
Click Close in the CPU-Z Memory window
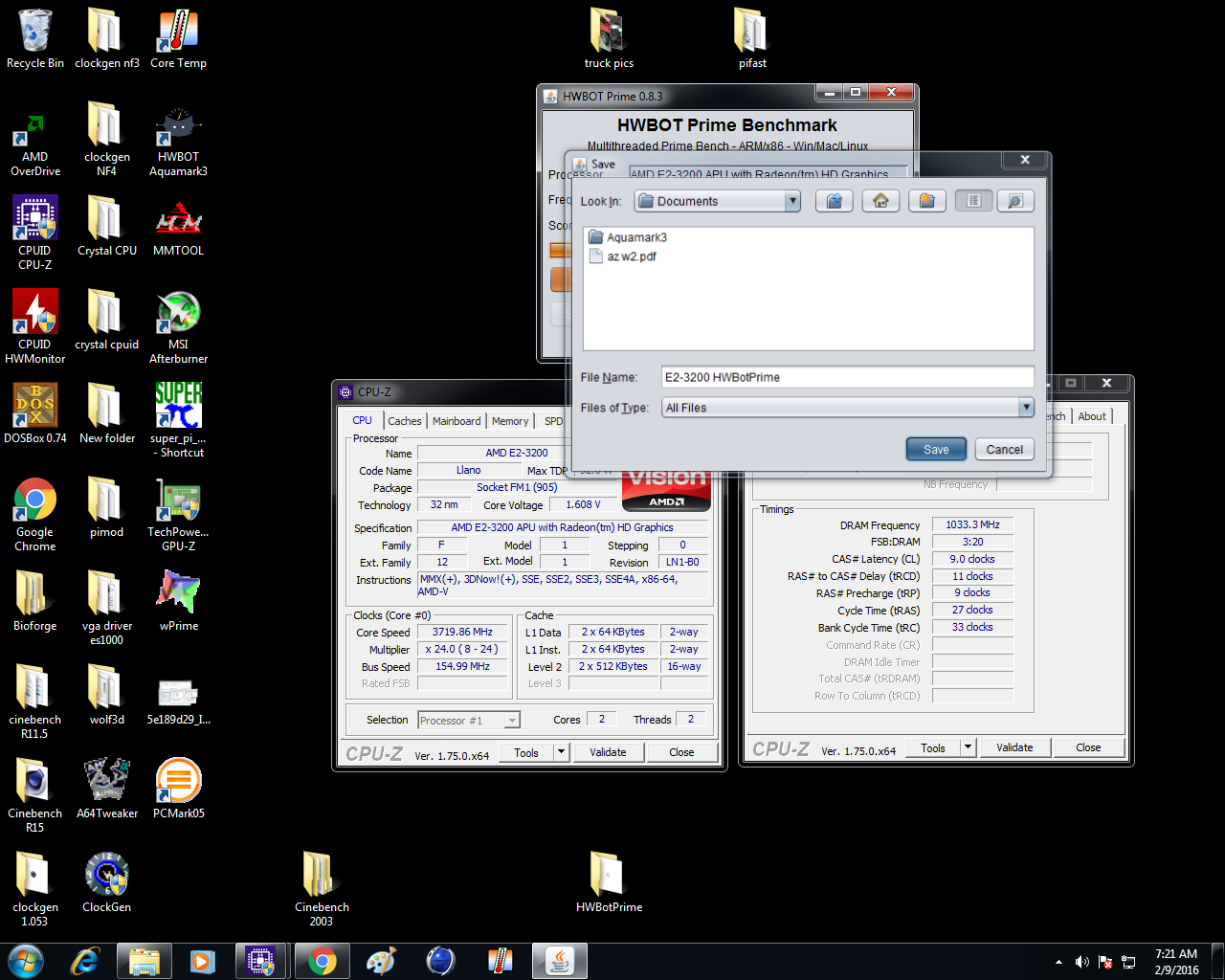coord(1088,747)
